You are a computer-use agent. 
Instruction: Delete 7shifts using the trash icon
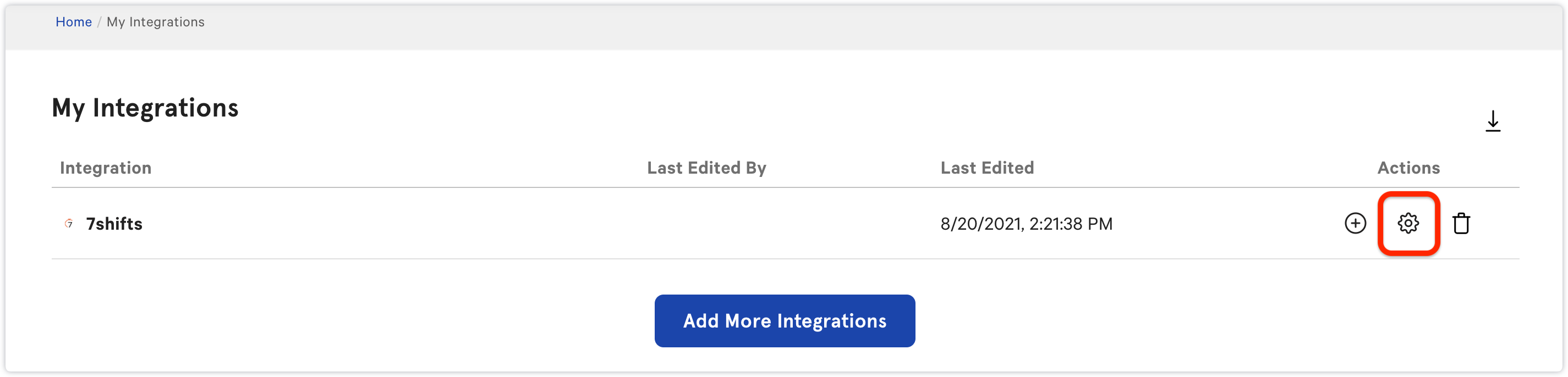[x=1461, y=223]
